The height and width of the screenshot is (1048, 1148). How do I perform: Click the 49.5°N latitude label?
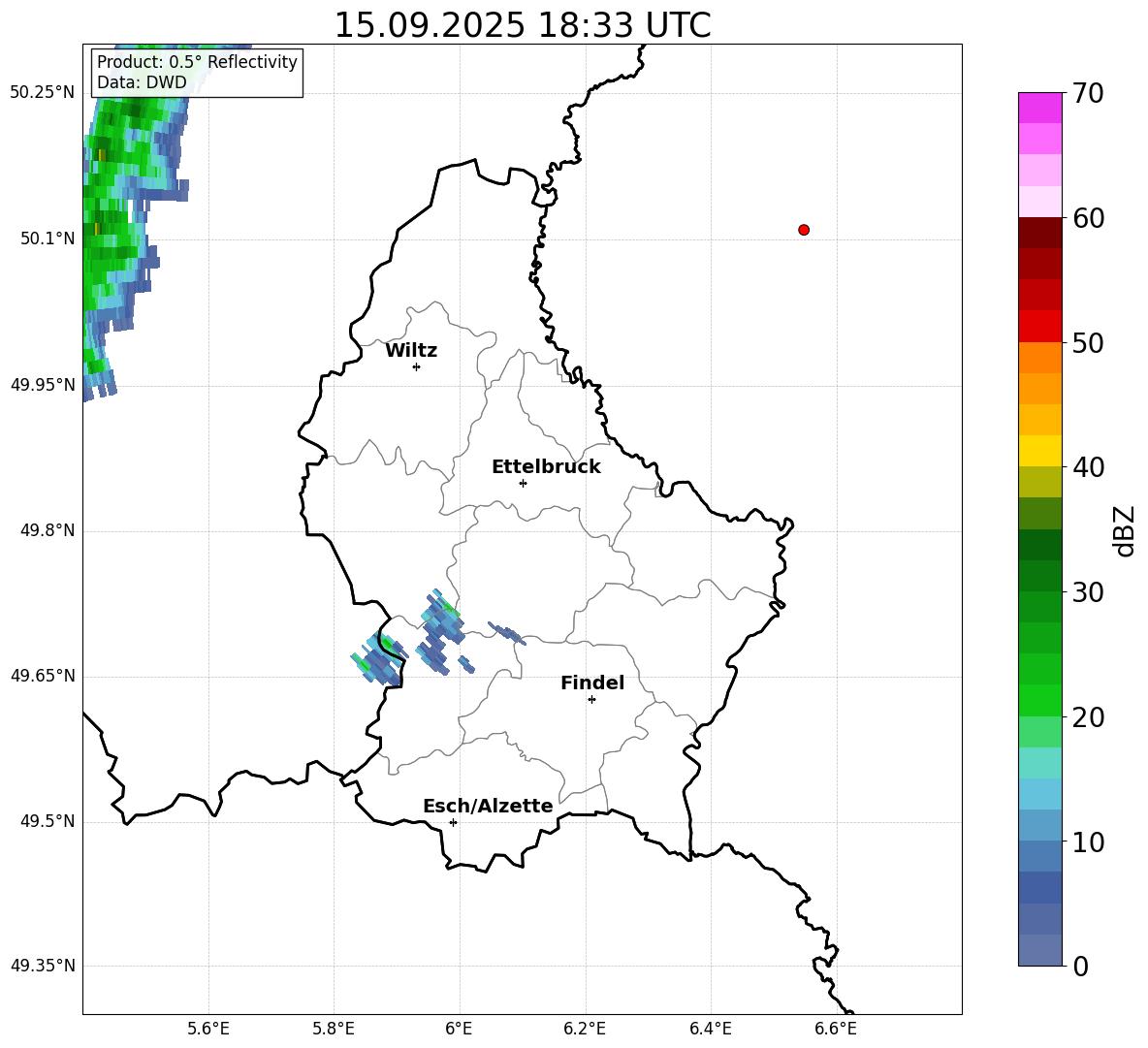coord(48,821)
